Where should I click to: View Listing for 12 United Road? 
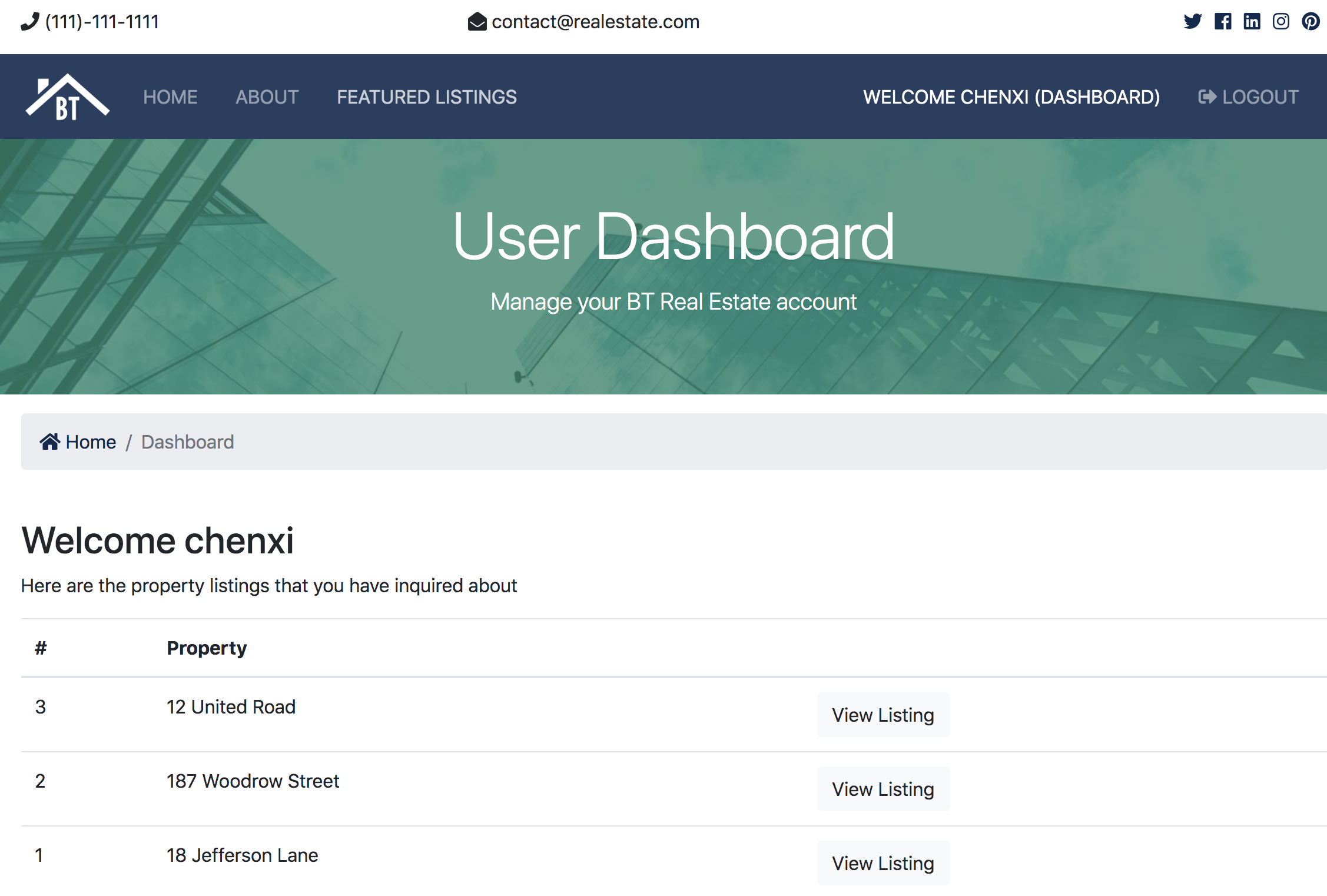pos(883,715)
